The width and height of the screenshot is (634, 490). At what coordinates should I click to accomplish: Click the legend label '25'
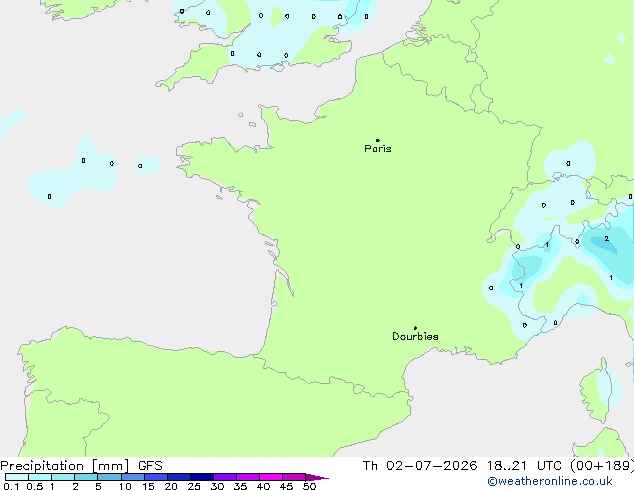[x=194, y=486]
